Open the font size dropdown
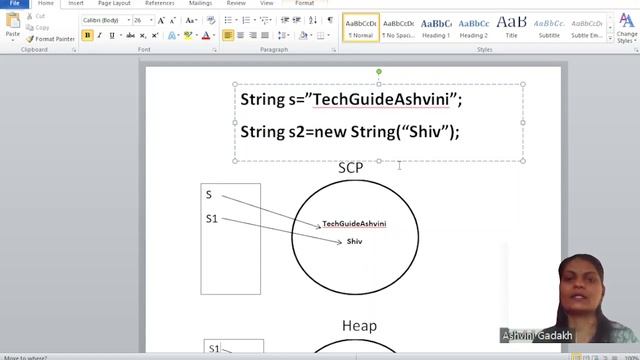The width and height of the screenshot is (640, 360). (151, 20)
